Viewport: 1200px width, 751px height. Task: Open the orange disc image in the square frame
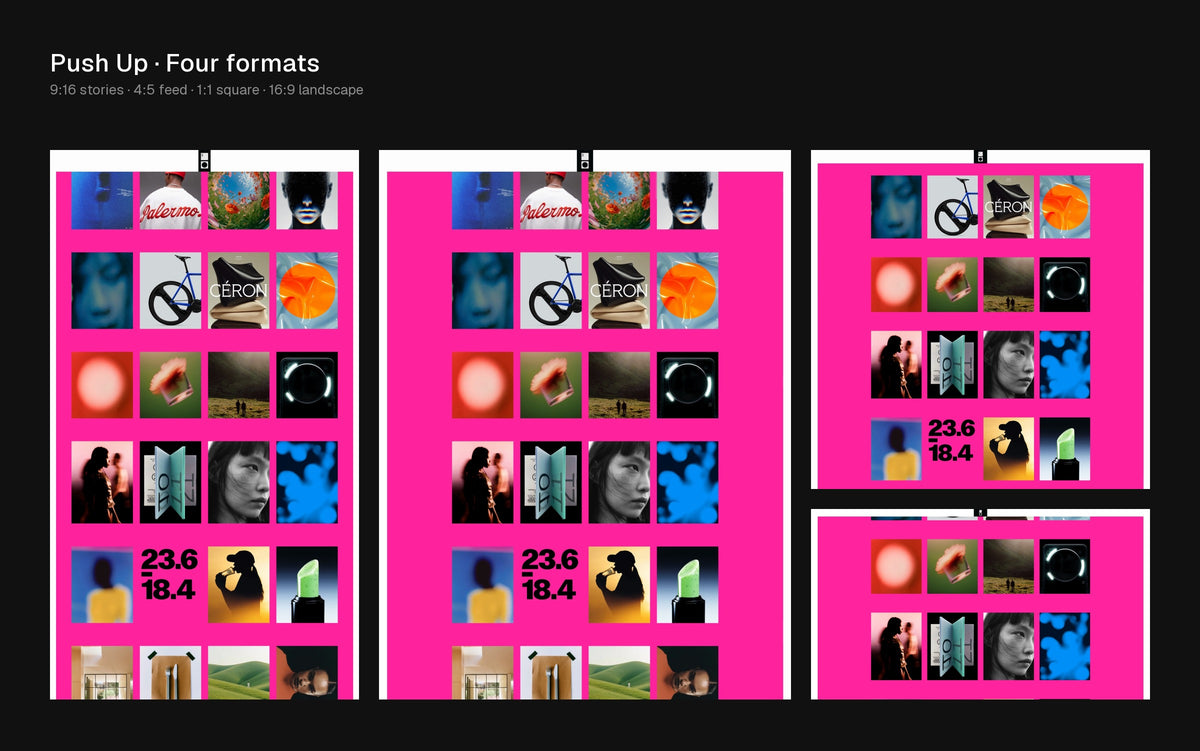(x=1065, y=207)
